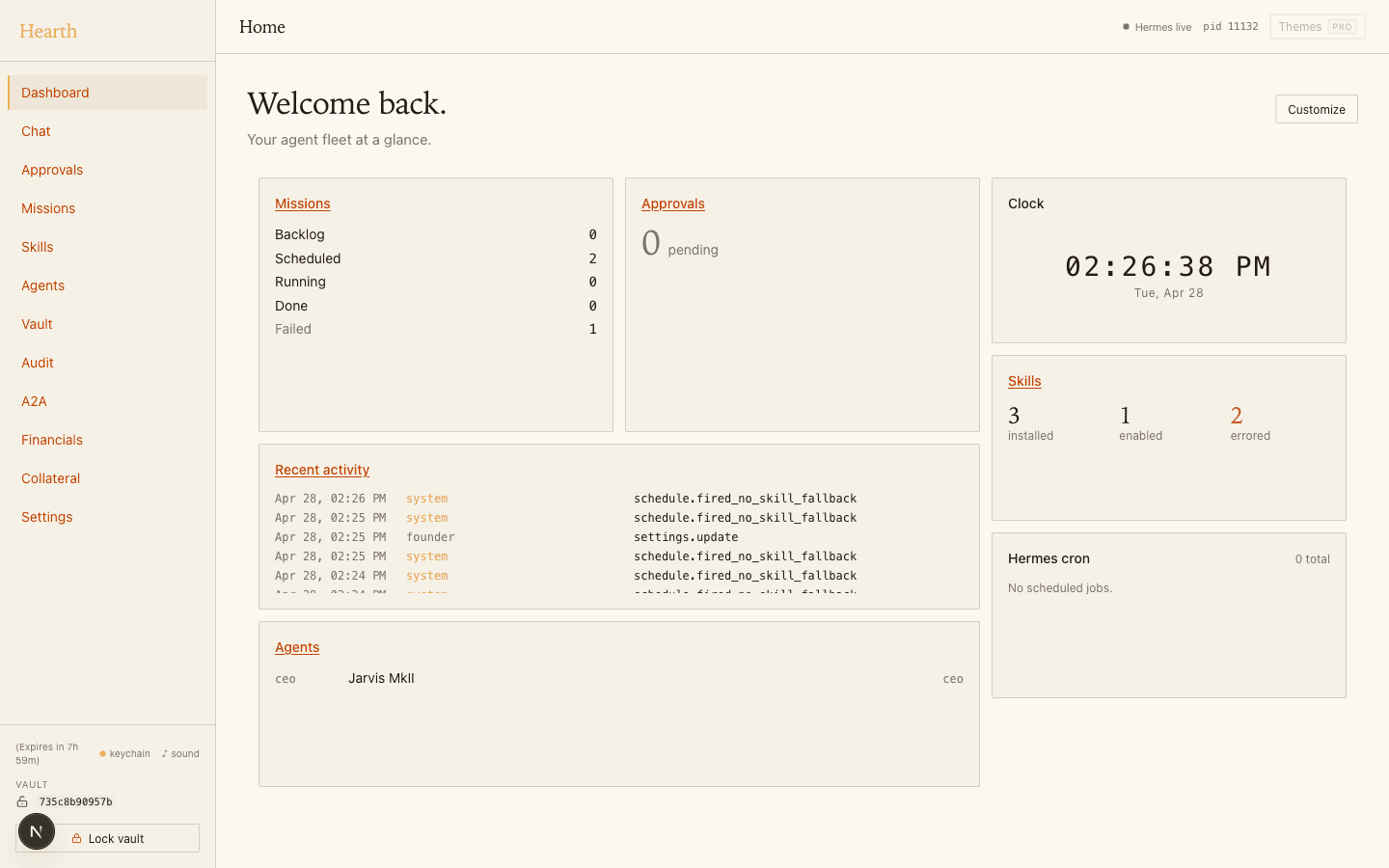Viewport: 1389px width, 868px height.
Task: Open the Next.js dev tools N badge
Action: 37,831
